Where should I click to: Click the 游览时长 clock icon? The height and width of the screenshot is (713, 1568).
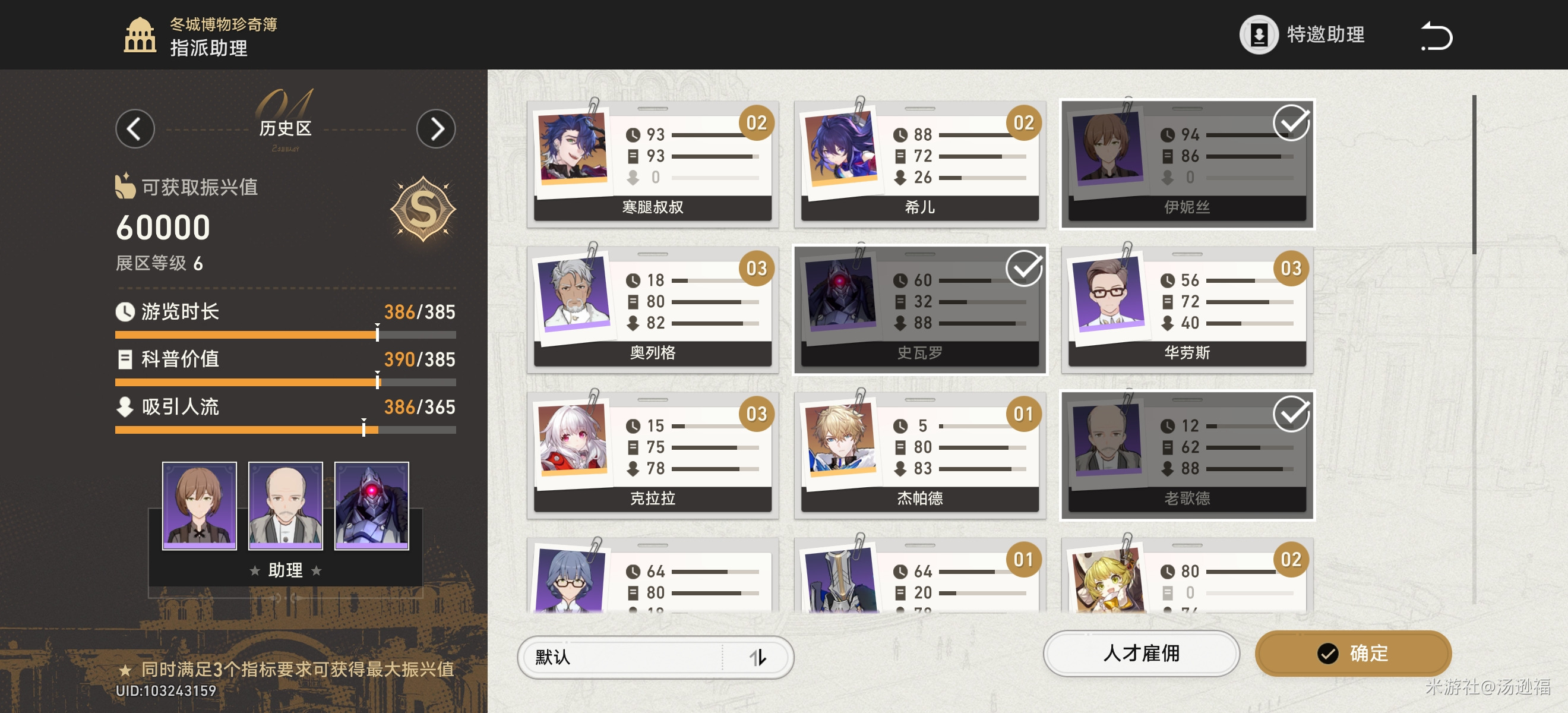[x=125, y=312]
